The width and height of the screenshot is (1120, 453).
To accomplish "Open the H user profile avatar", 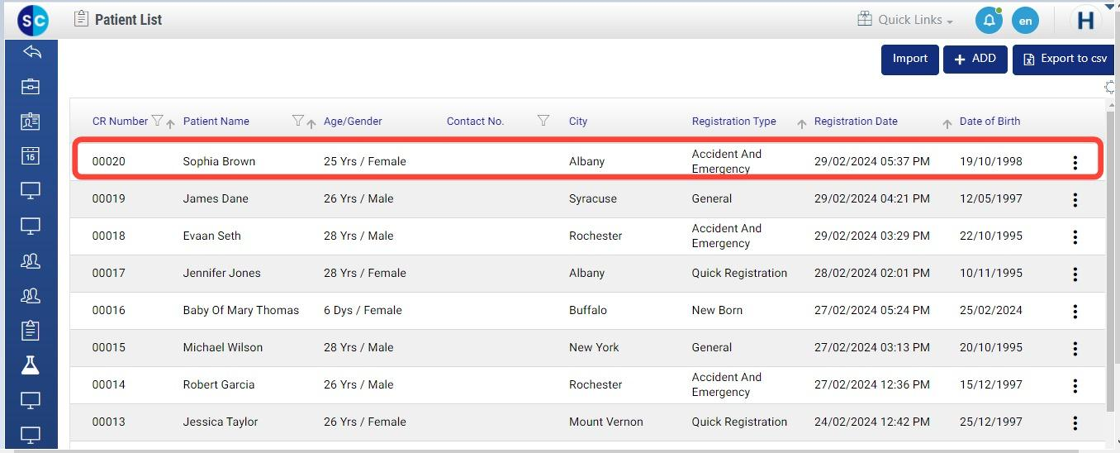I will point(1086,20).
